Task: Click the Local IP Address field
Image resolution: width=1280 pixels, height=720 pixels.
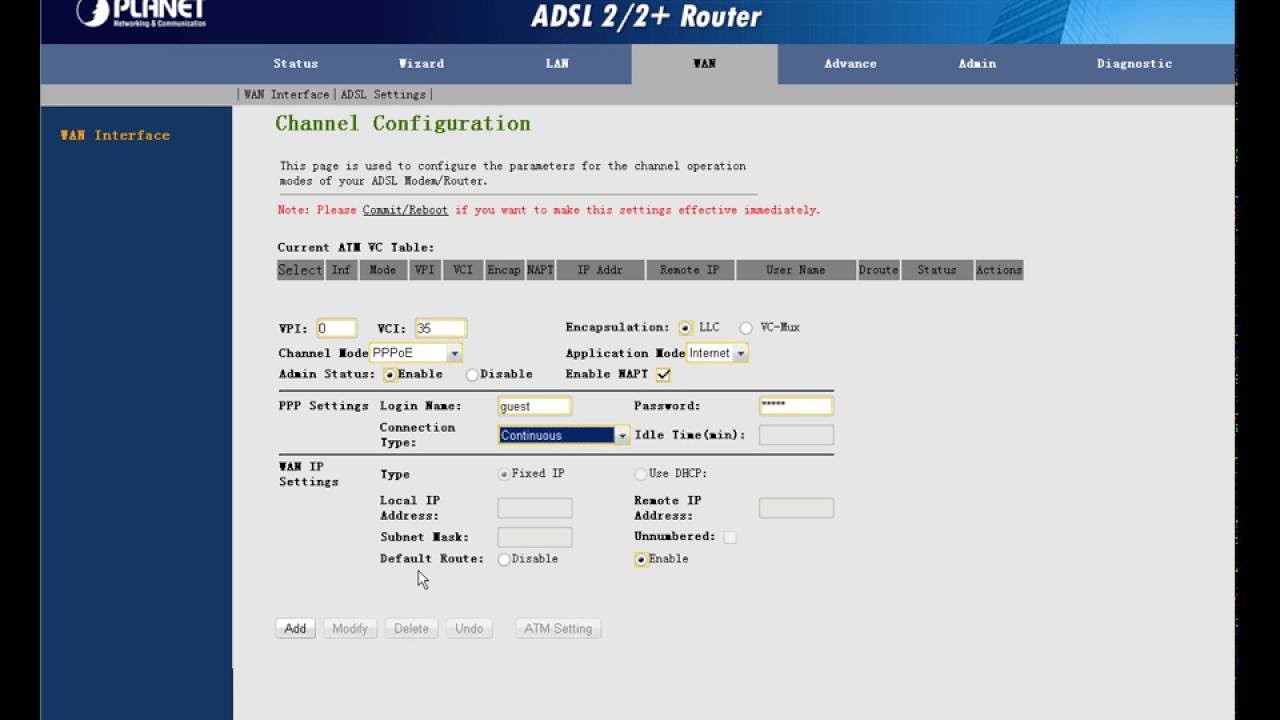Action: 535,508
